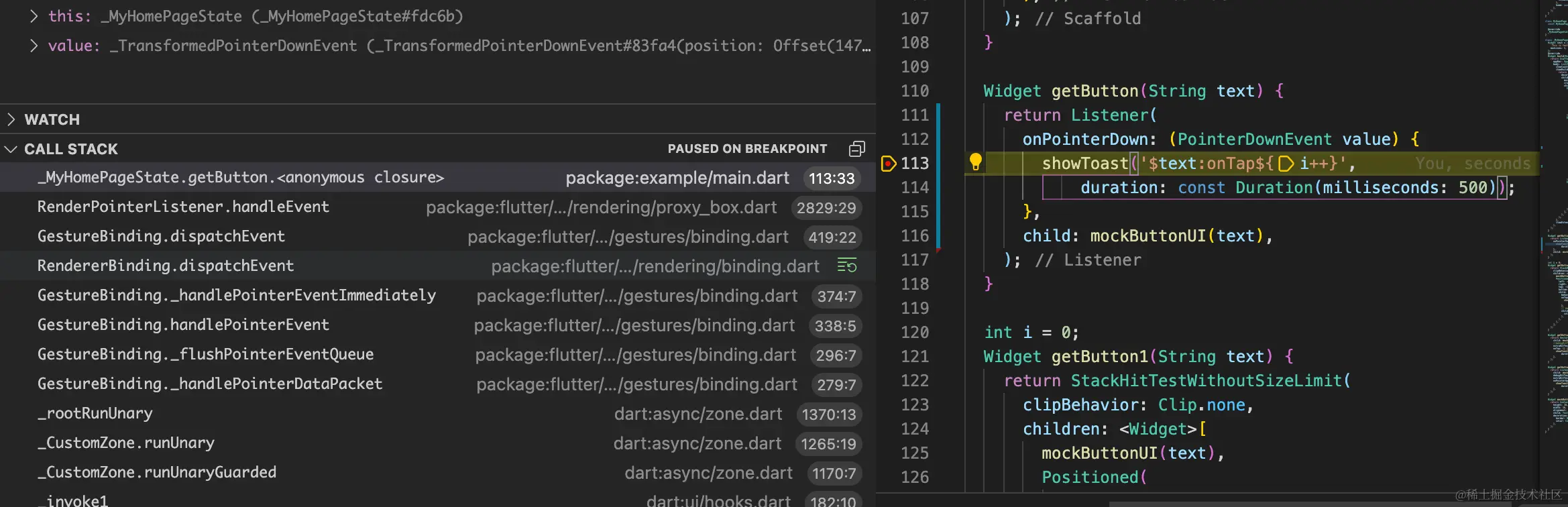Click 'package:example/main.dart' source path
Image resolution: width=1568 pixels, height=507 pixels.
click(x=677, y=178)
